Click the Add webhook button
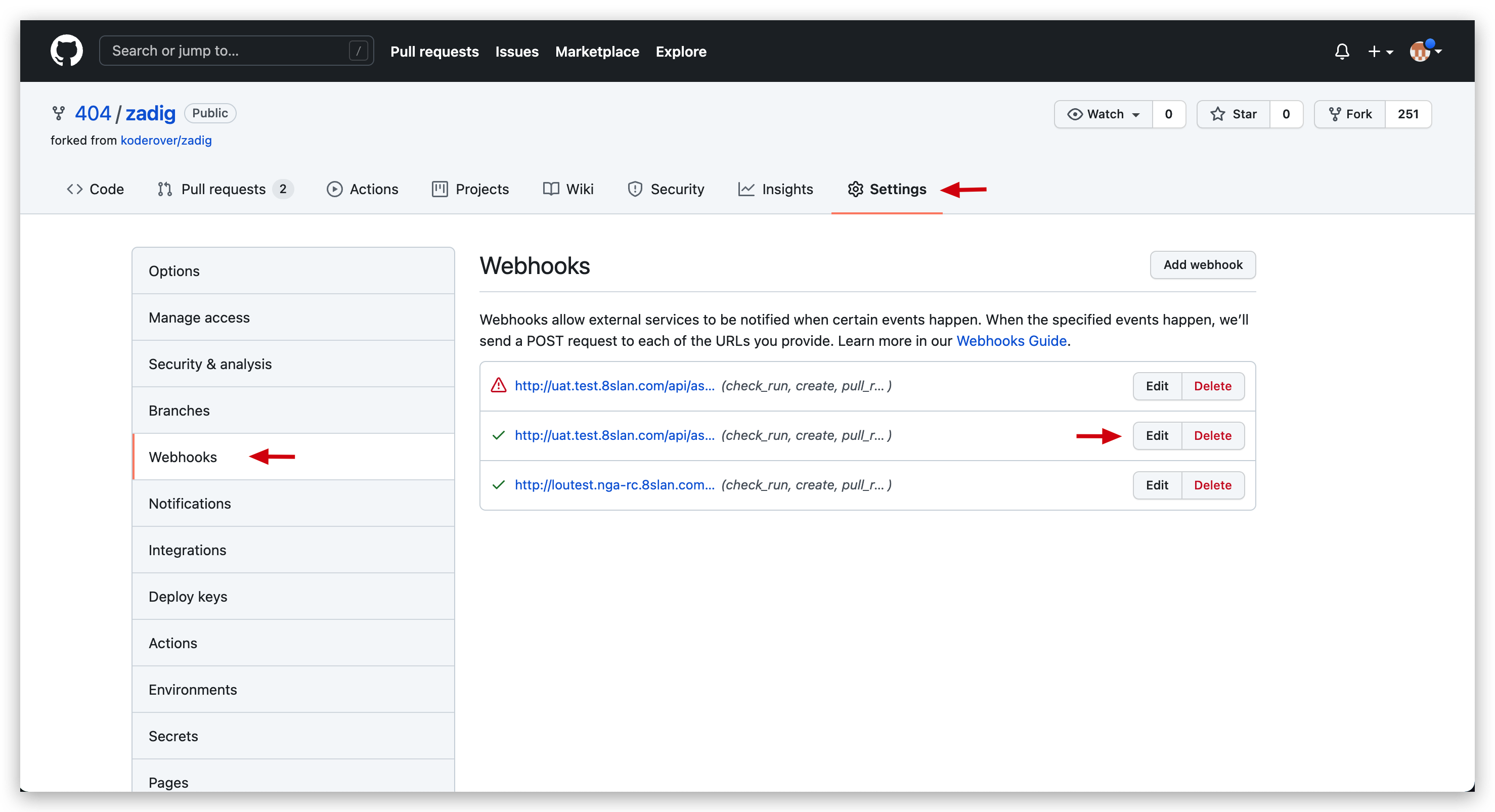1495x812 pixels. [1203, 264]
